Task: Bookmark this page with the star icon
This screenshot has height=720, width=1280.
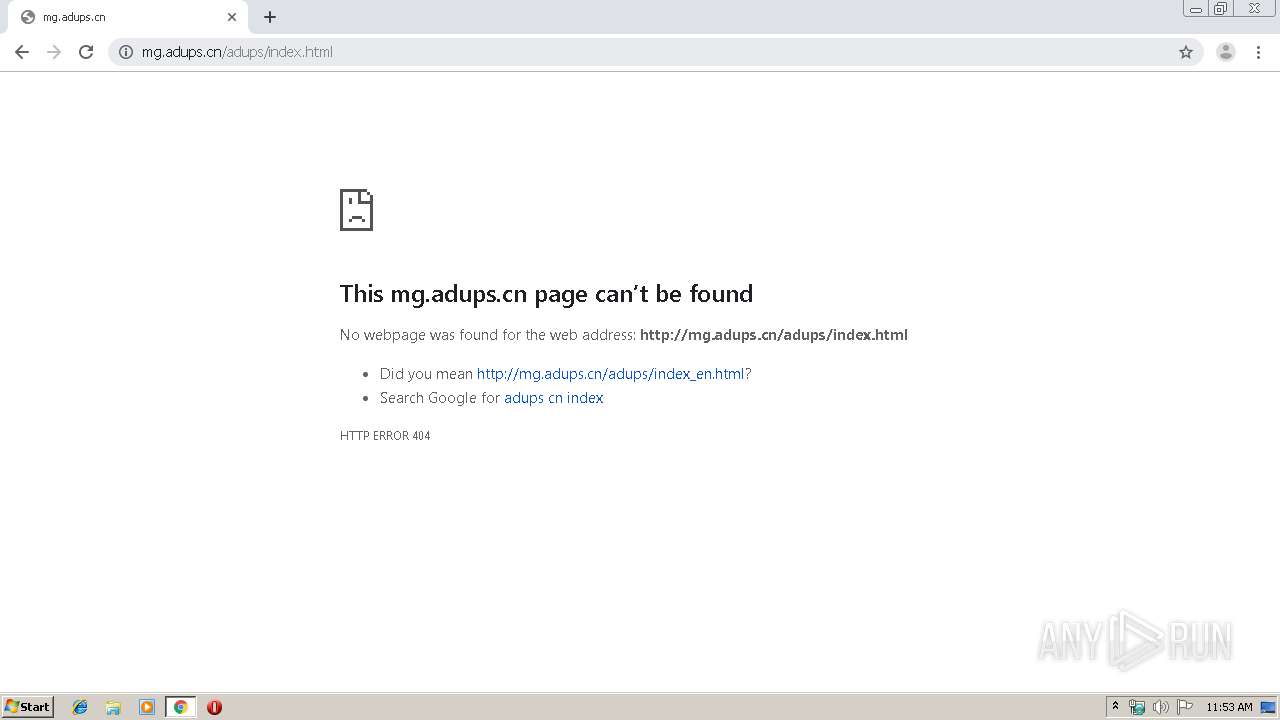Action: pos(1186,52)
